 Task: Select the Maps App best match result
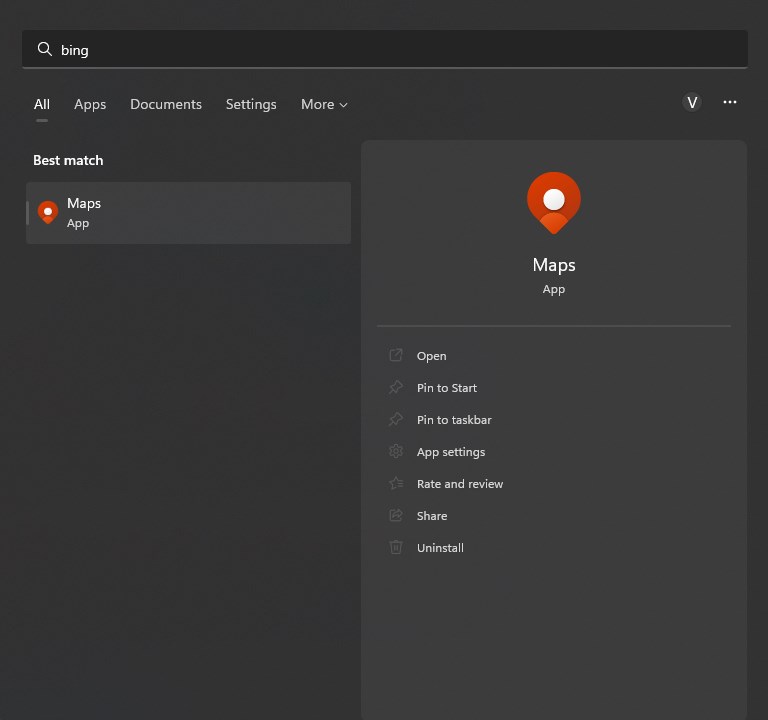pyautogui.click(x=190, y=212)
